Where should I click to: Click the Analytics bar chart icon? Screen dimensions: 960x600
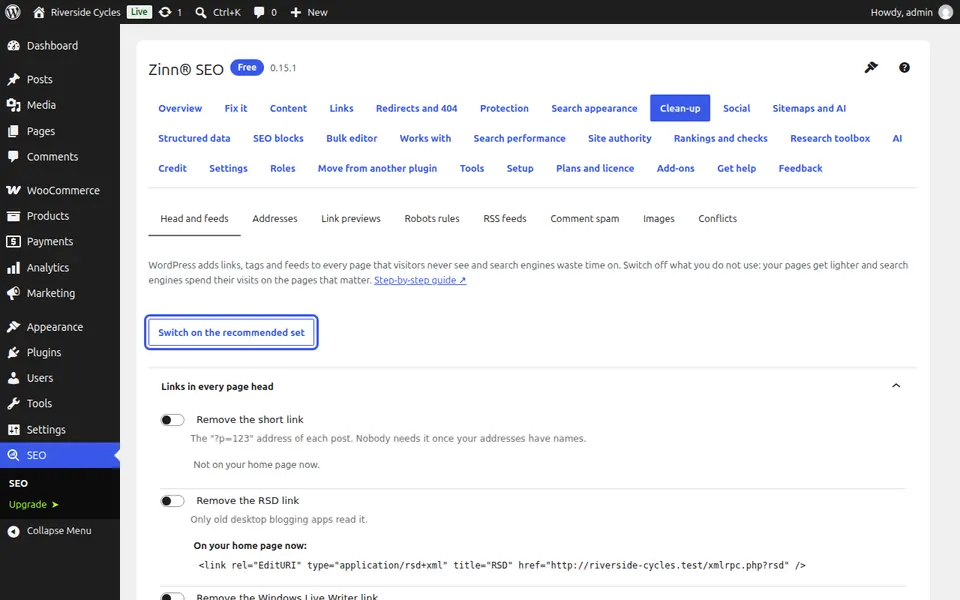click(13, 268)
